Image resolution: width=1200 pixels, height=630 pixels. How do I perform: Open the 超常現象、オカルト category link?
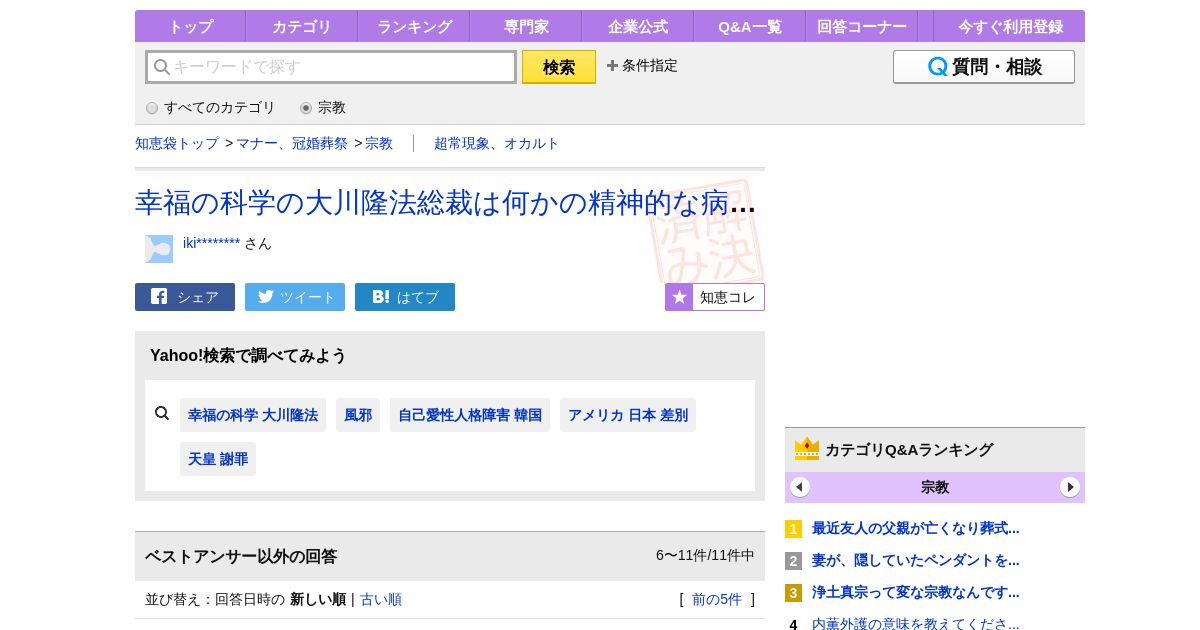pos(496,144)
